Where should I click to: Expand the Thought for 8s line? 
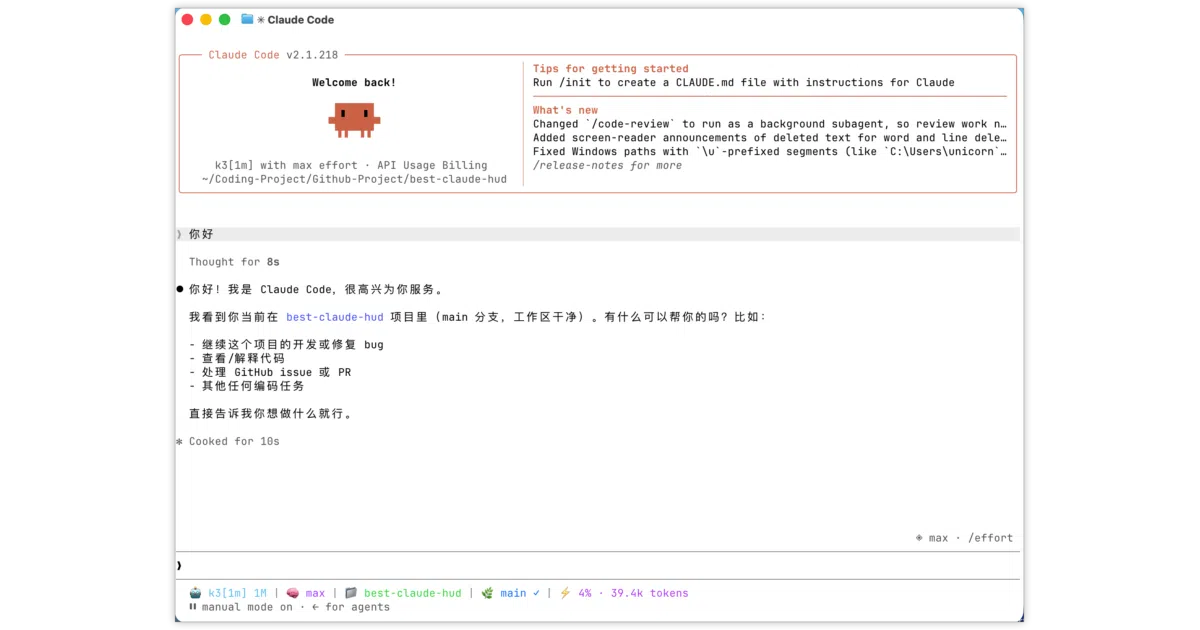pyautogui.click(x=234, y=262)
